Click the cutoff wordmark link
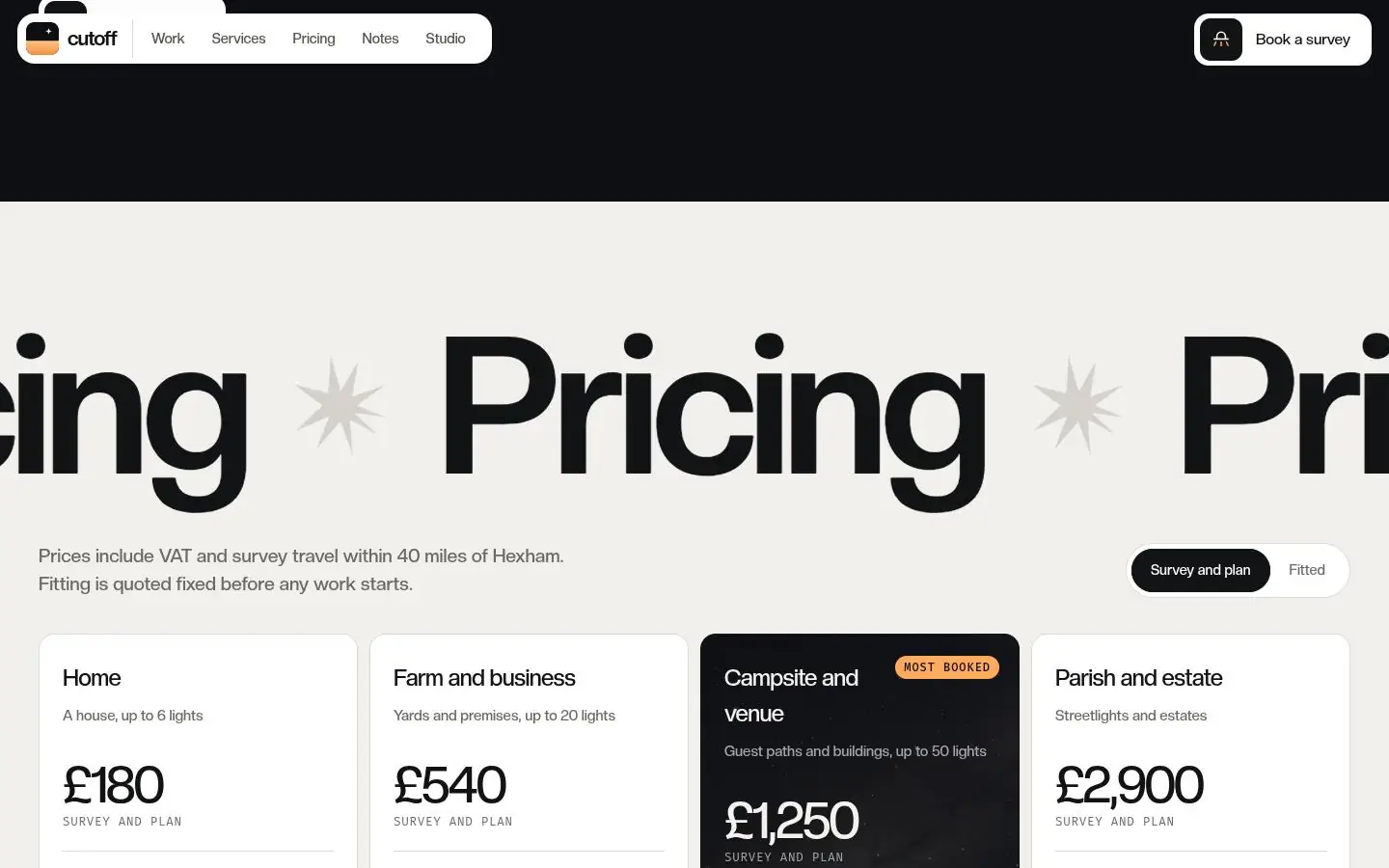1389x868 pixels. point(92,39)
